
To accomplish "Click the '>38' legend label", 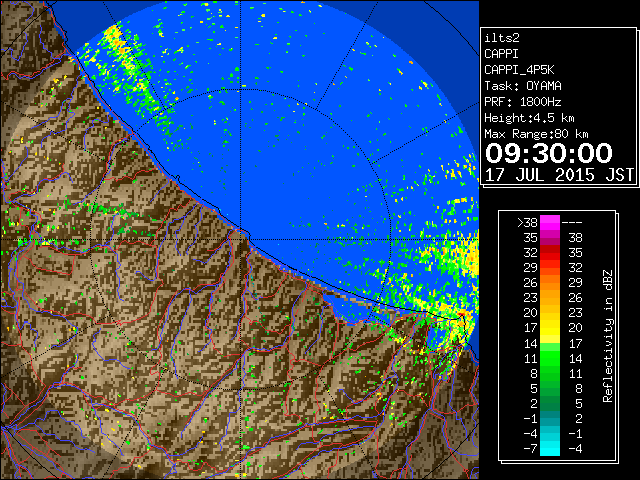I will click(x=527, y=223).
